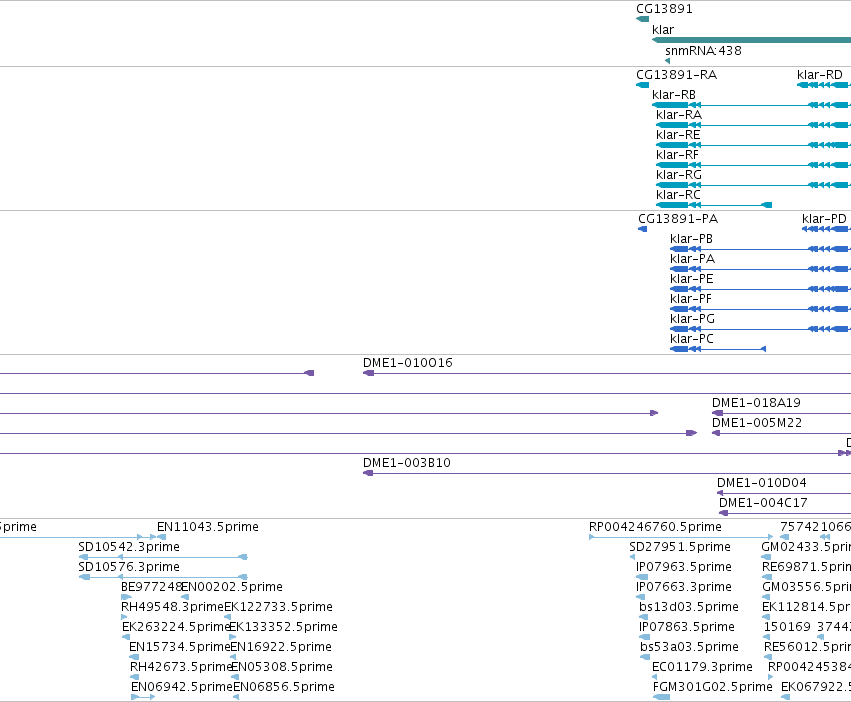This screenshot has width=851, height=702.
Task: Click the DME1-003B10 purple clone line
Action: tap(607, 473)
